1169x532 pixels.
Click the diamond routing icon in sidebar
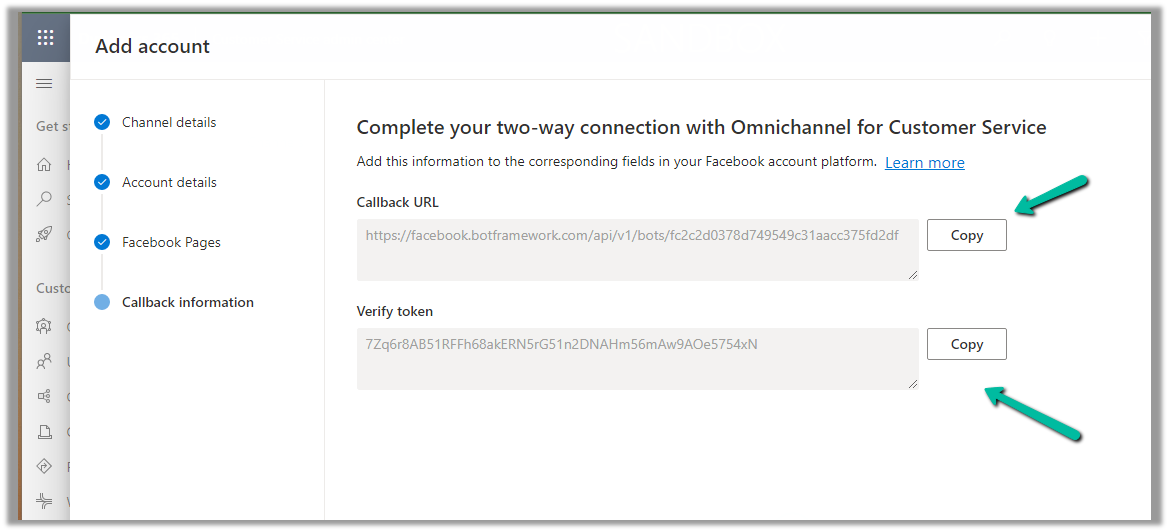[44, 466]
